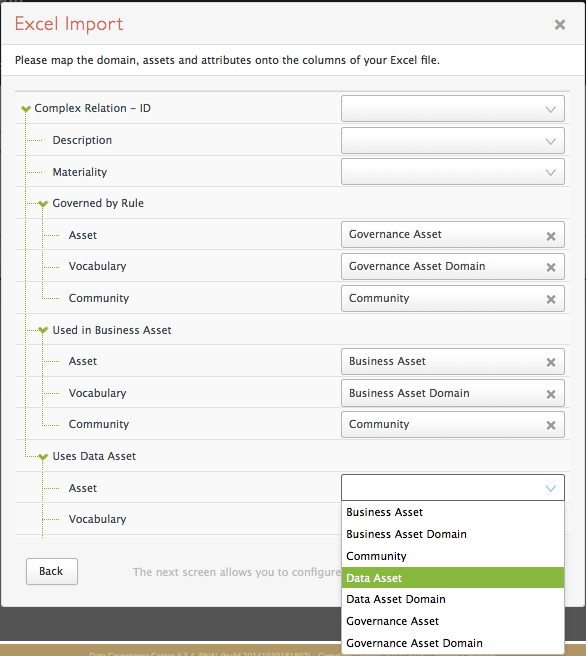Clear the Governance Asset mapping
Image resolution: width=586 pixels, height=656 pixels.
coord(551,236)
